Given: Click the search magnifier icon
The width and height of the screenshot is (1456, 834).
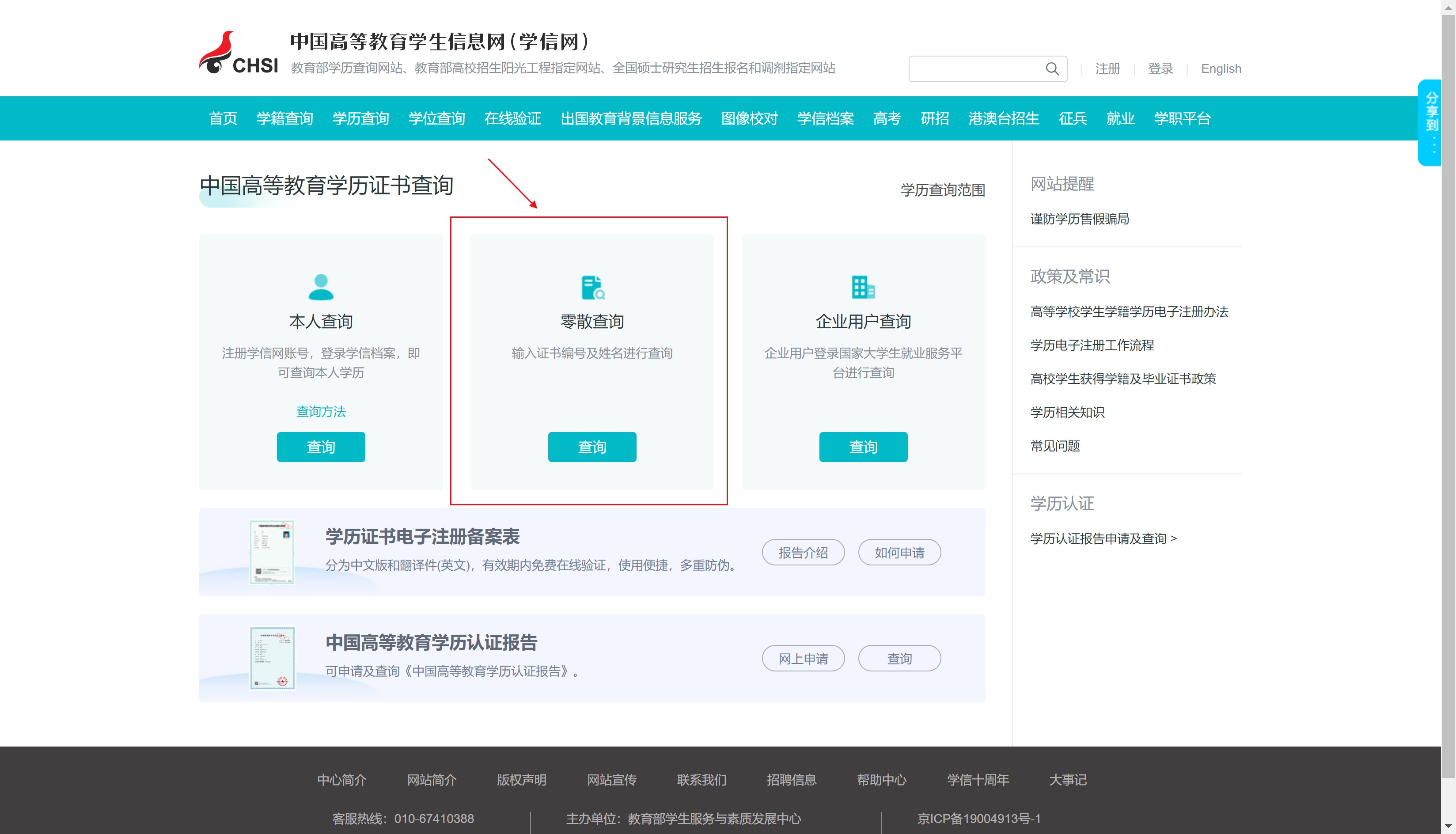Looking at the screenshot, I should [1052, 69].
